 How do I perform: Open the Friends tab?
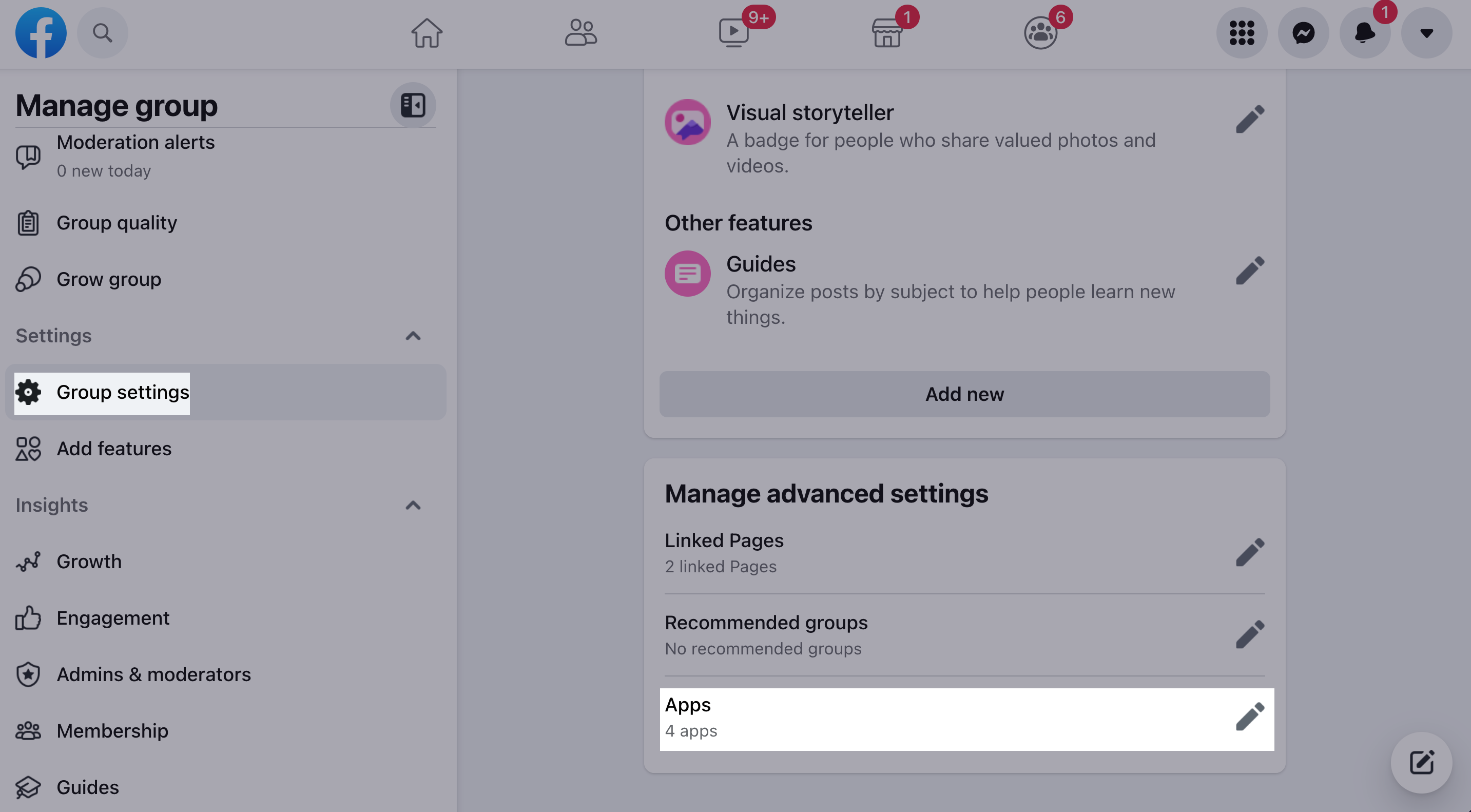(580, 32)
